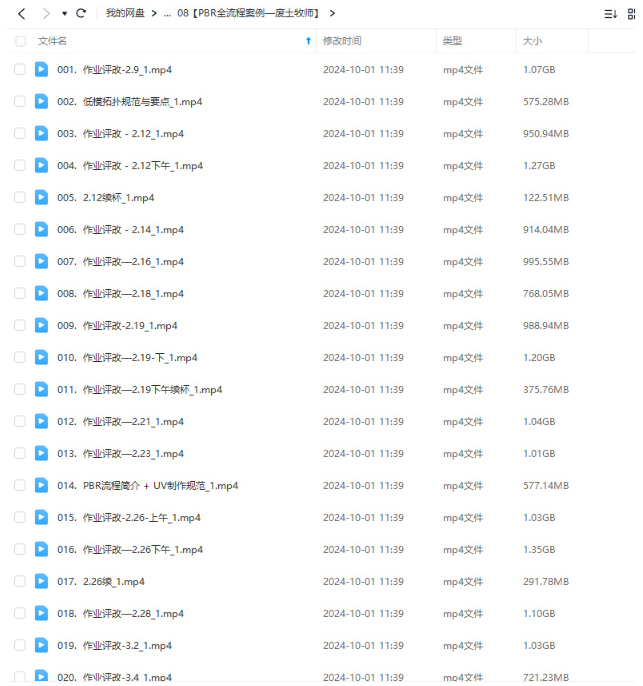This screenshot has width=643, height=686.
Task: Switch to grid view mode icon
Action: [x=631, y=14]
